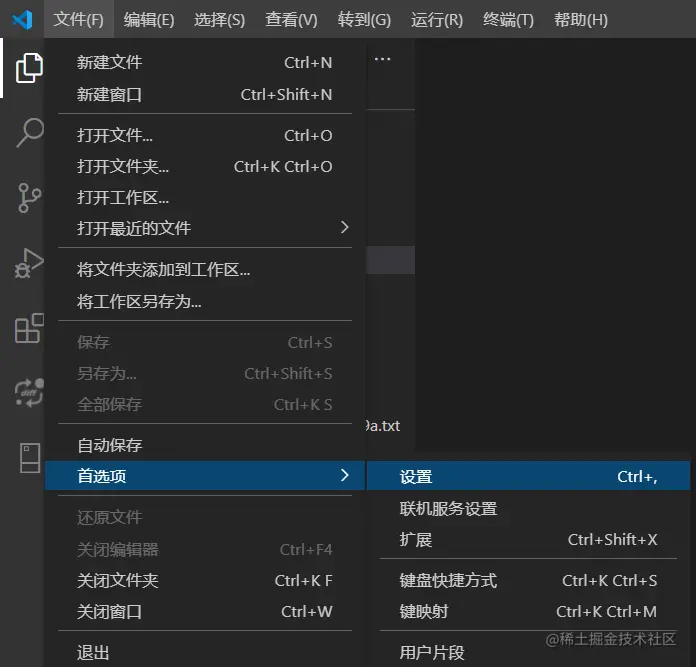Open 设置 in preferences submenu
The width and height of the screenshot is (696, 667).
[x=528, y=476]
